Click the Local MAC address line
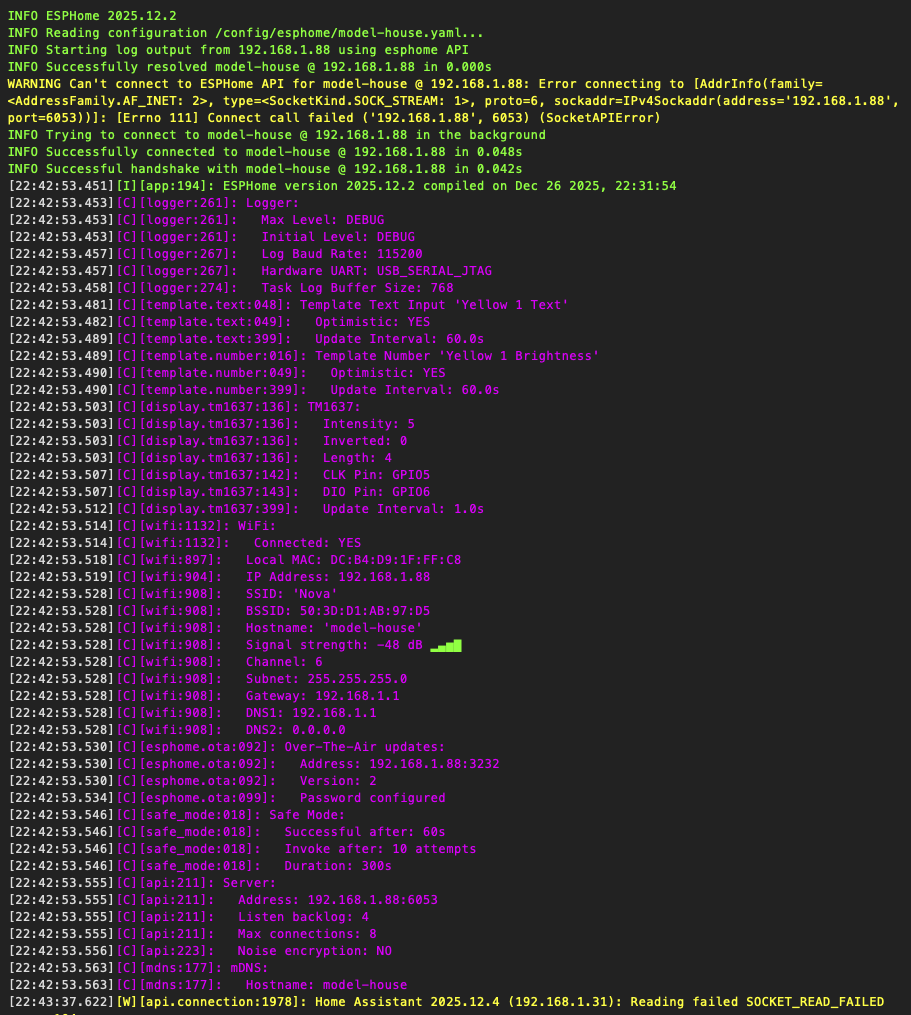The image size is (911, 1015). (353, 560)
